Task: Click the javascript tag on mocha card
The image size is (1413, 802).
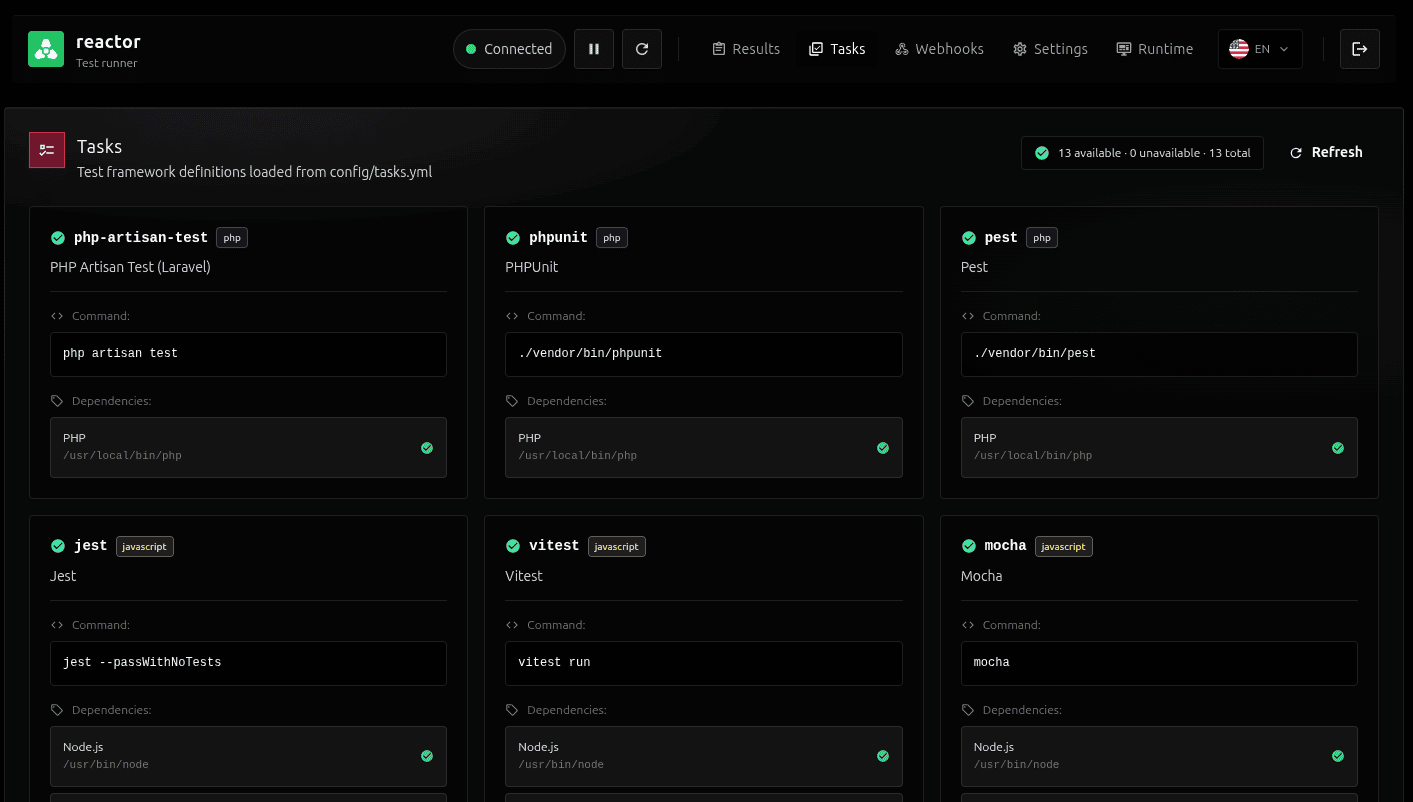Action: click(x=1064, y=547)
